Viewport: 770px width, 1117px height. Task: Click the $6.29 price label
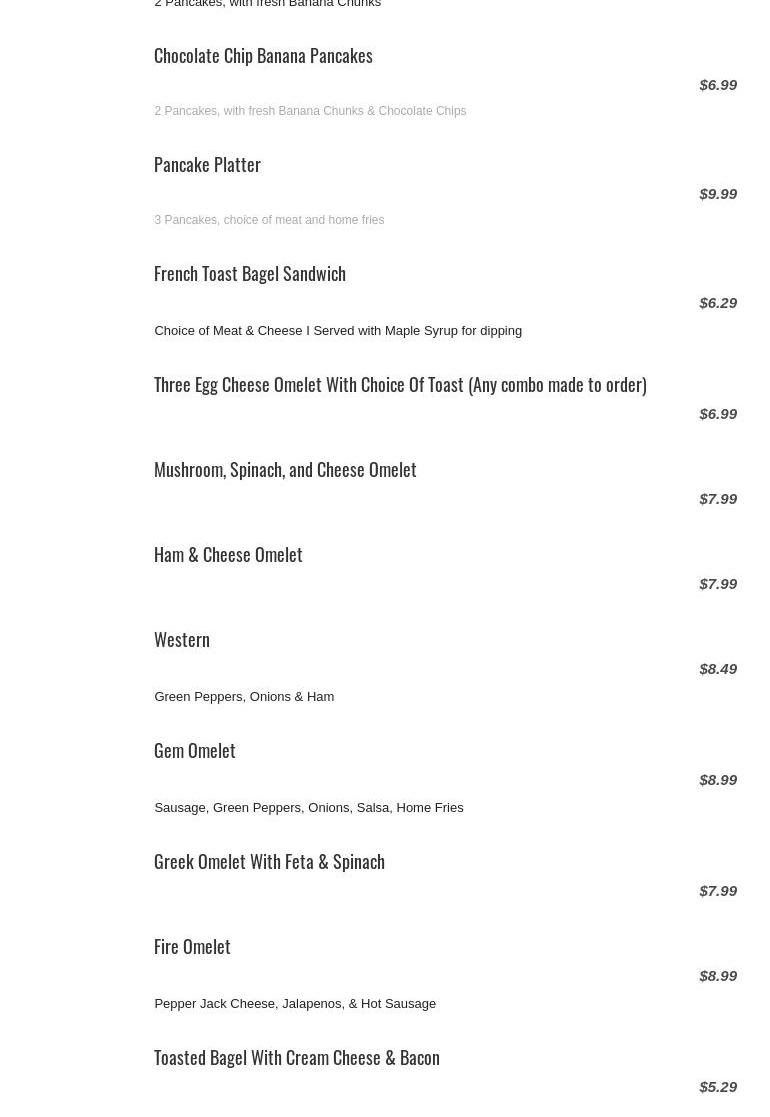(718, 303)
